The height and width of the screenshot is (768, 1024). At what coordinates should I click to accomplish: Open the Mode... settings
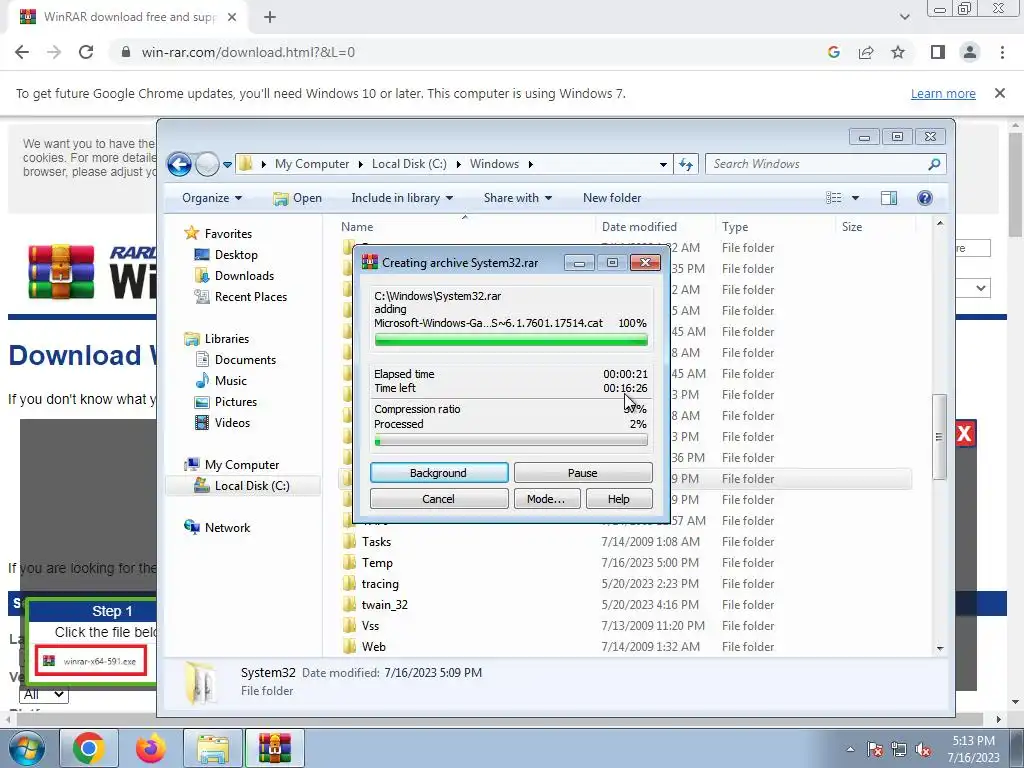546,499
